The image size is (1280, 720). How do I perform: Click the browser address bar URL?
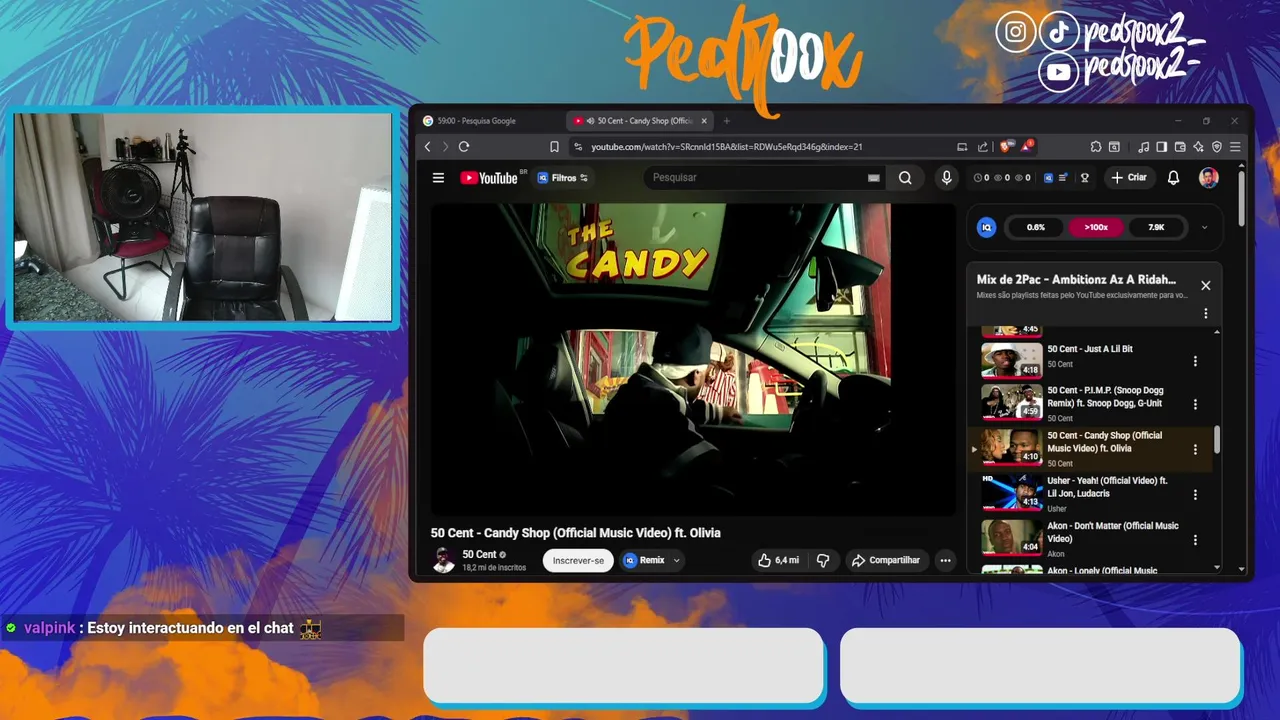(x=726, y=147)
